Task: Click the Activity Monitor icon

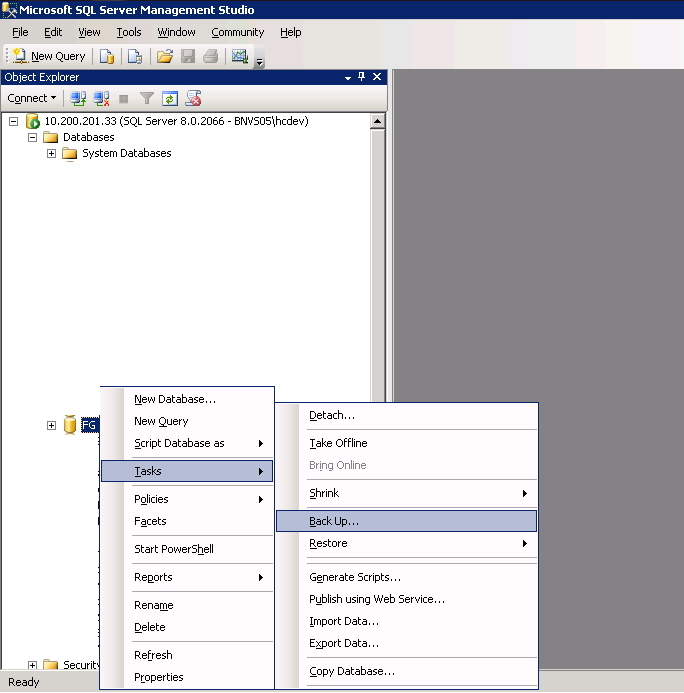Action: click(240, 57)
